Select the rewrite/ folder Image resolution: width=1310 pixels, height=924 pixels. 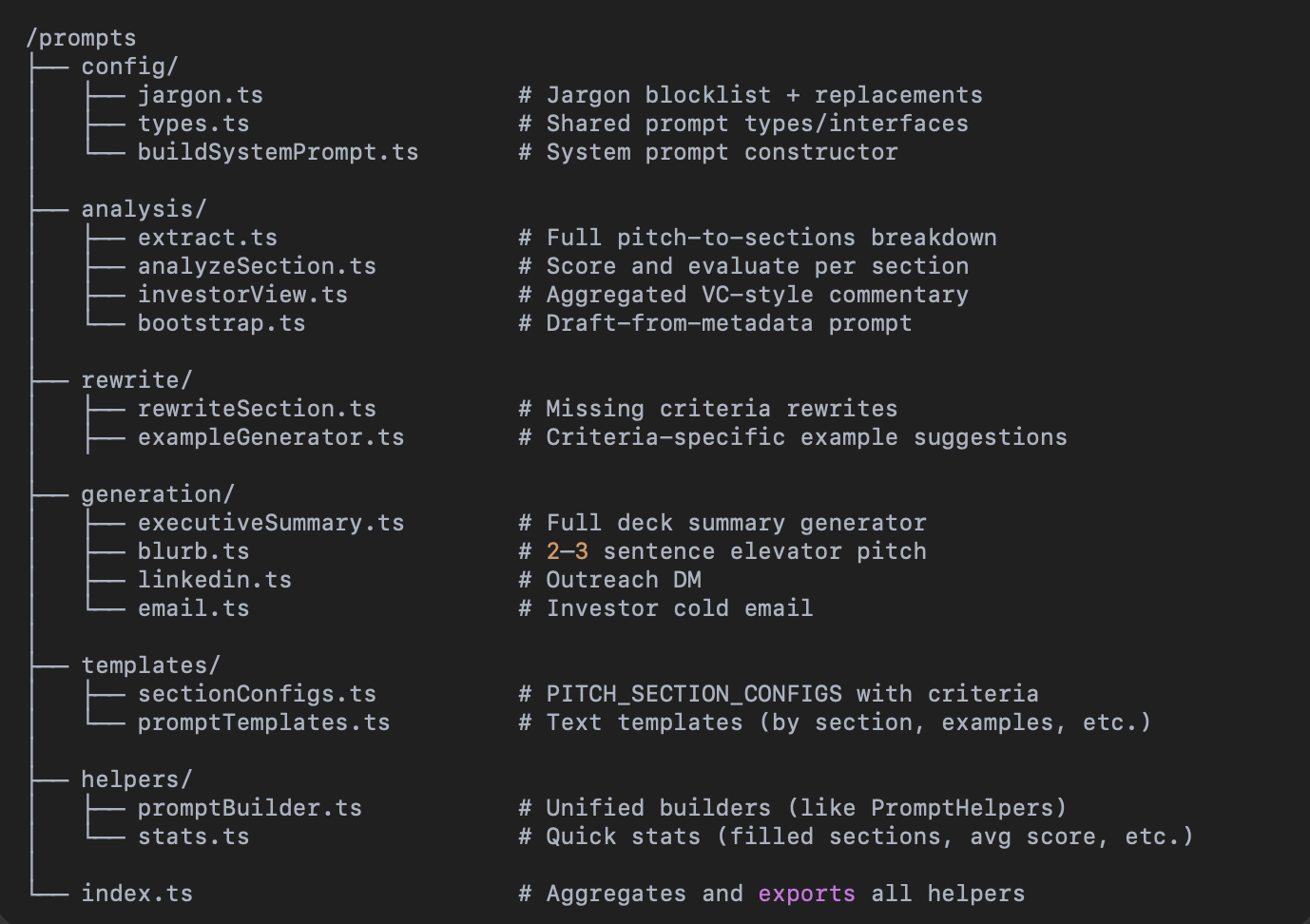(137, 380)
